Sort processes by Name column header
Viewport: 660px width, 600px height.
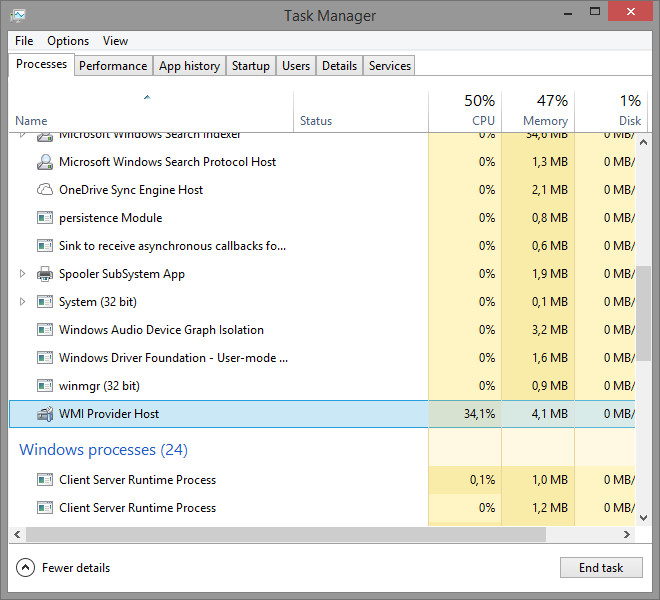[x=151, y=111]
